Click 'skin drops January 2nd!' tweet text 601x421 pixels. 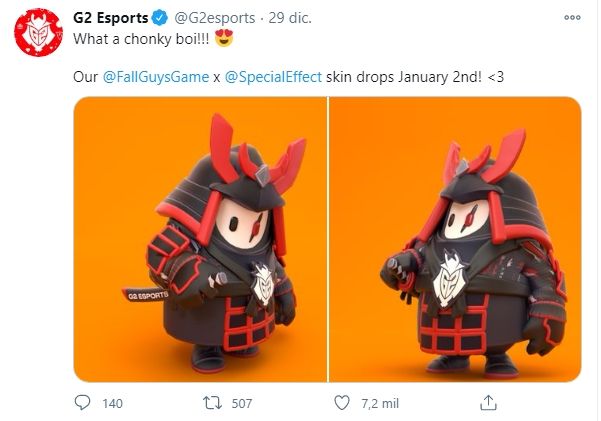coord(404,77)
